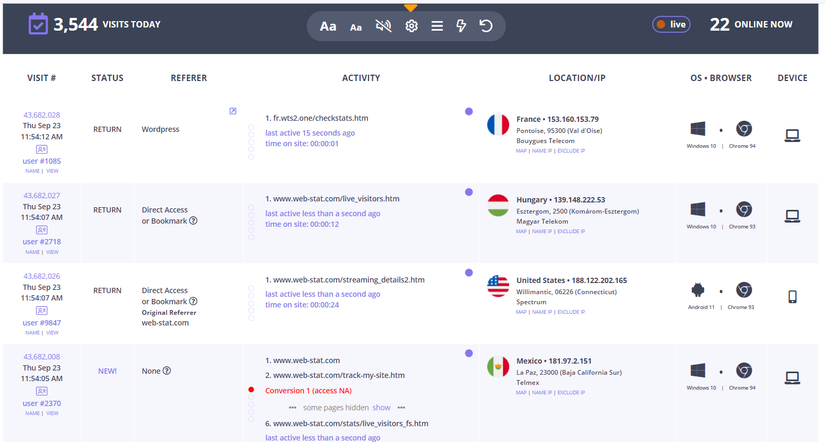825x442 pixels.
Task: Click help icon next to None referer
Action: point(167,370)
